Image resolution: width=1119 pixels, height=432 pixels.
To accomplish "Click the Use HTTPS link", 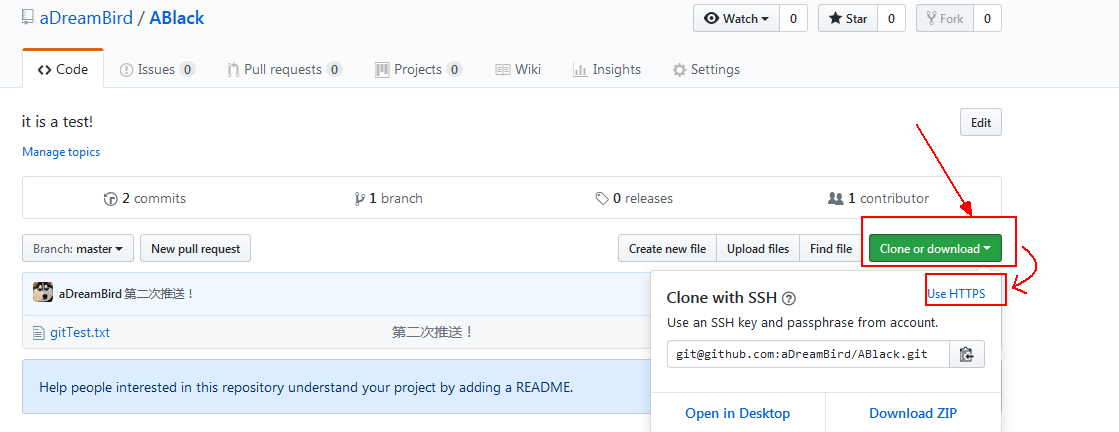I will coord(956,293).
